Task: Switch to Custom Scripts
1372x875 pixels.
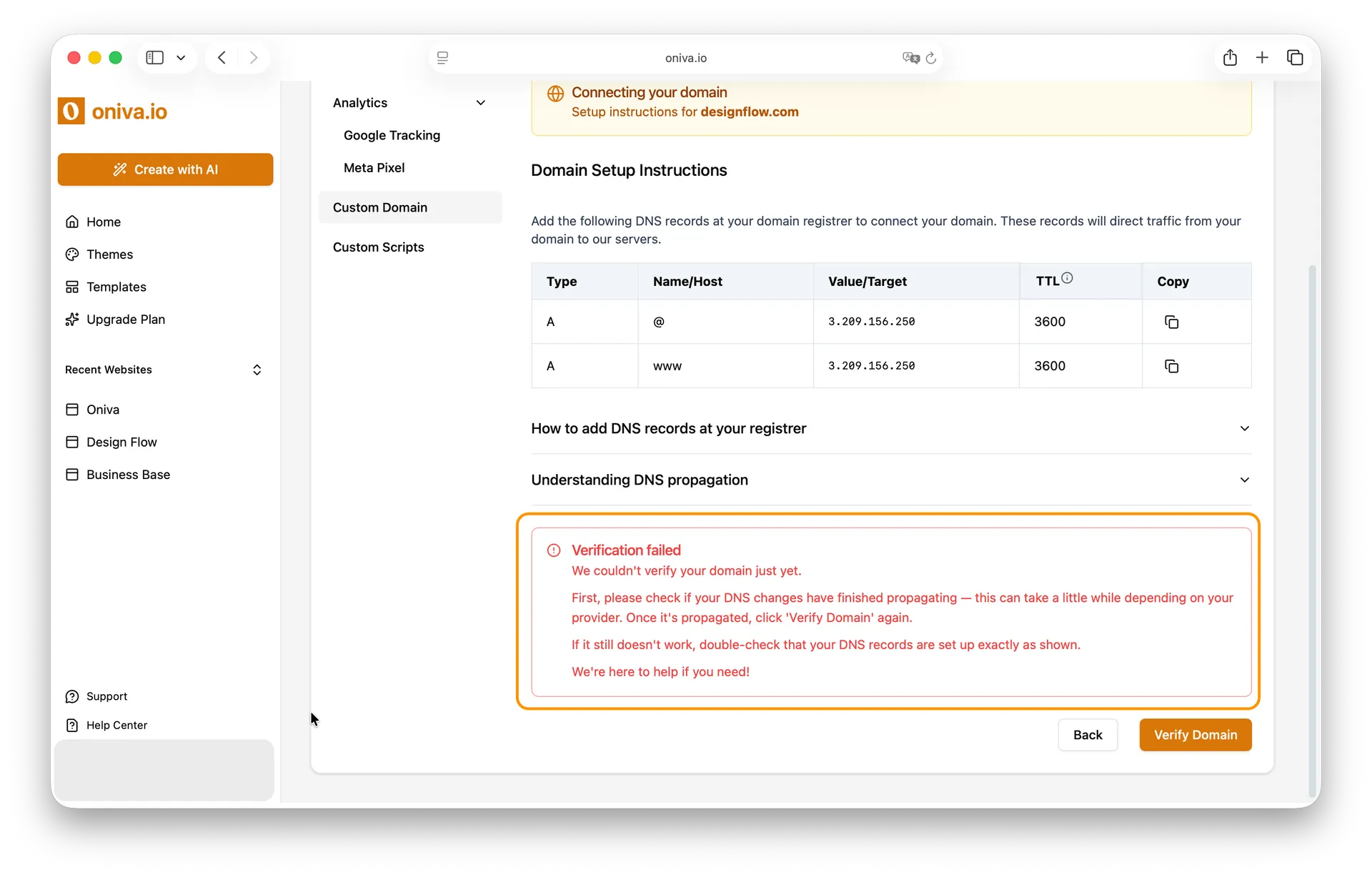Action: (x=379, y=247)
